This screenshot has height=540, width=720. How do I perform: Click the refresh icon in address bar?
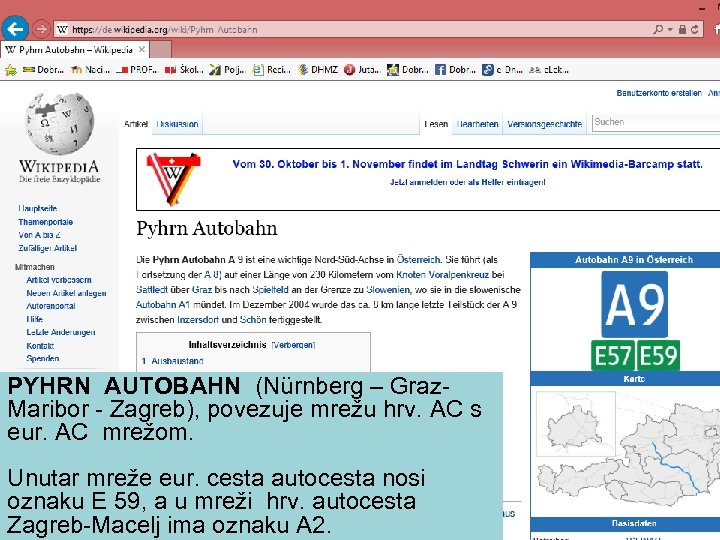(x=694, y=29)
